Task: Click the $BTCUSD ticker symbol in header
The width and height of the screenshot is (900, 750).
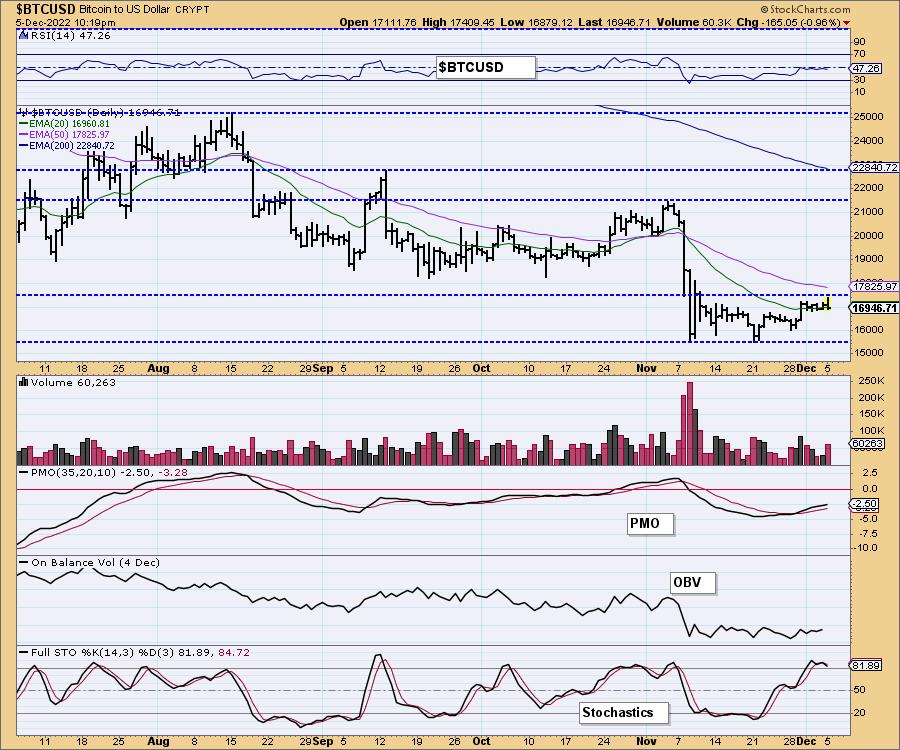Action: (46, 9)
